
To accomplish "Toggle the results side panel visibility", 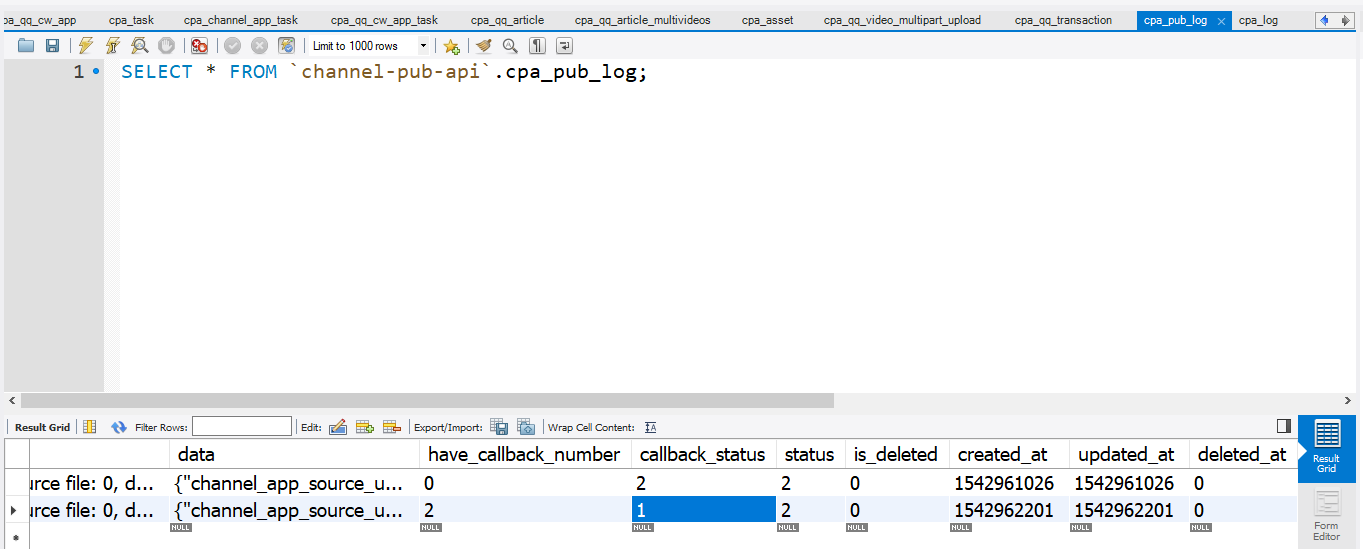I will point(1284,427).
